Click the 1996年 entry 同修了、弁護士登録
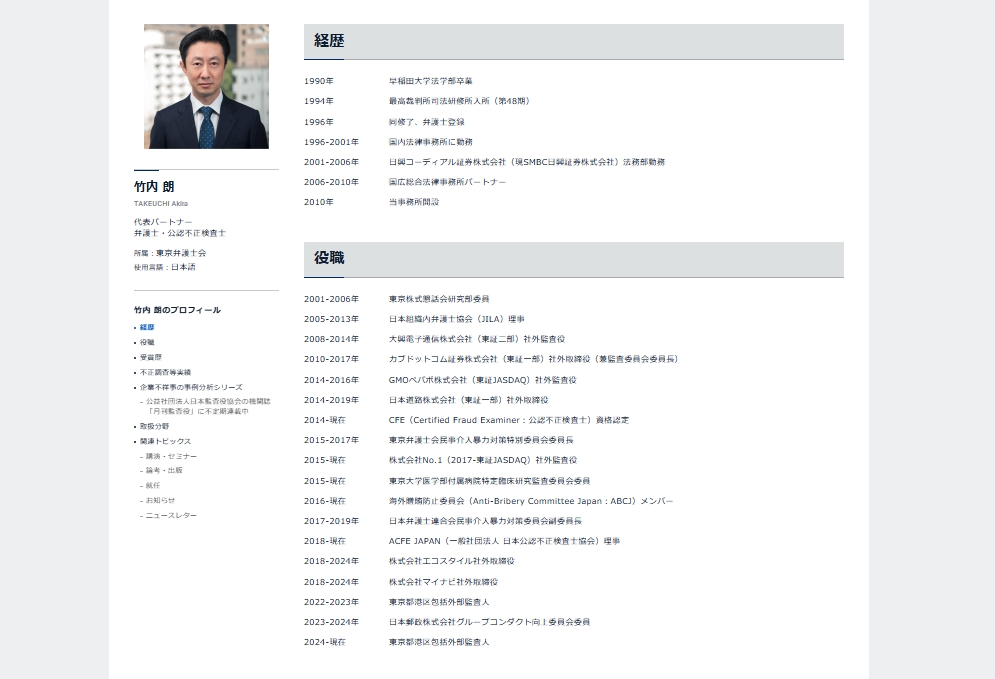The image size is (995, 679). (x=426, y=122)
